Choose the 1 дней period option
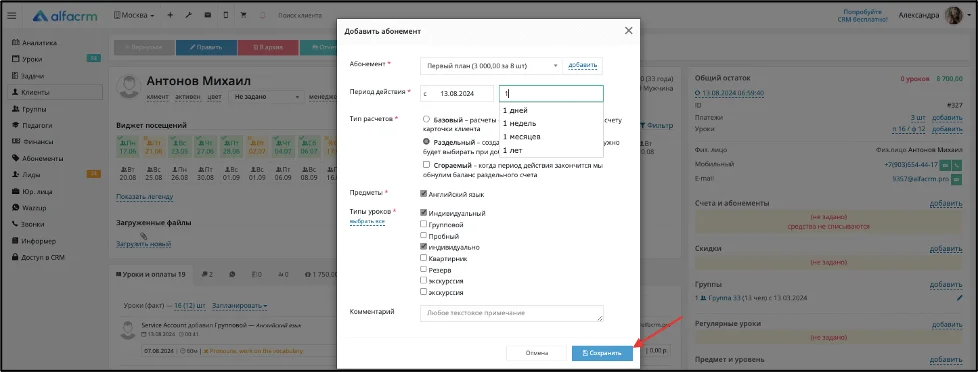The height and width of the screenshot is (372, 979). point(551,110)
